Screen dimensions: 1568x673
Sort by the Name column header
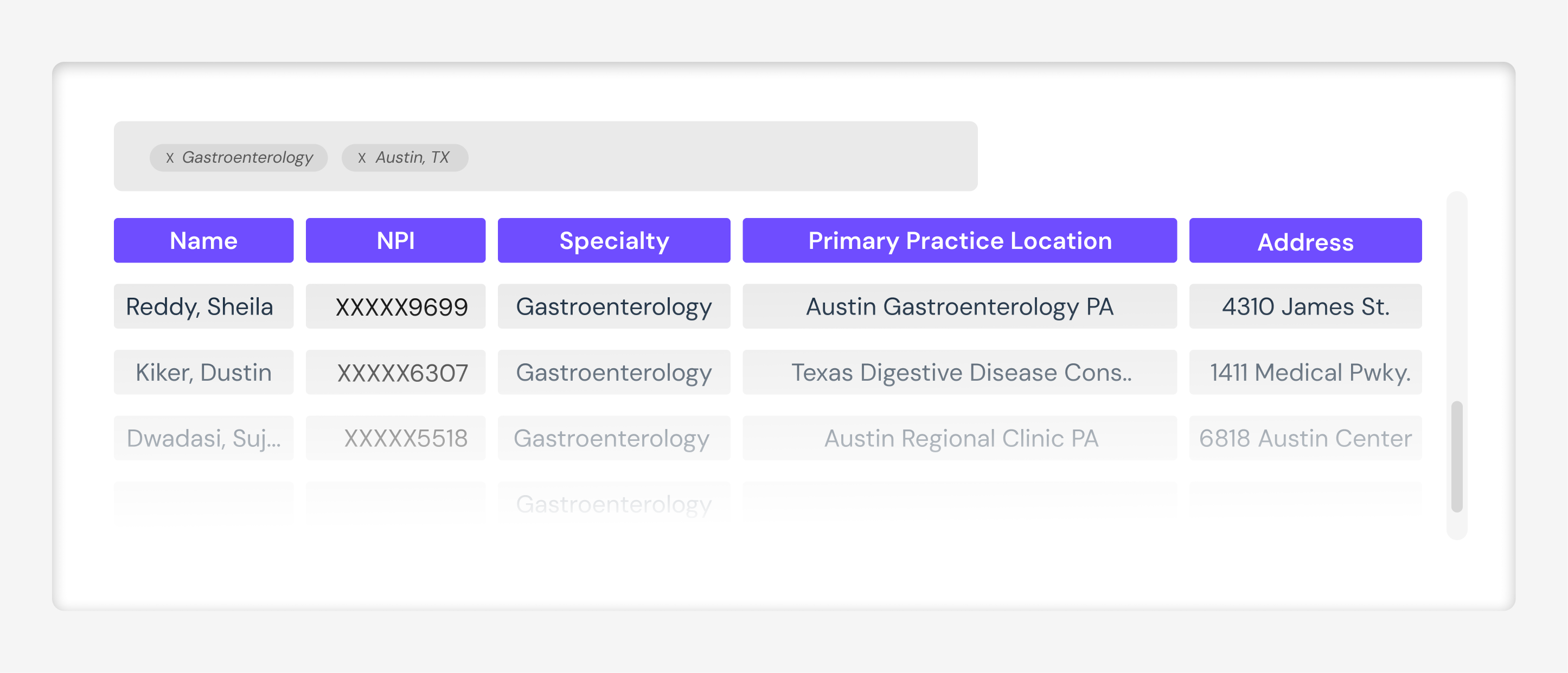point(203,240)
